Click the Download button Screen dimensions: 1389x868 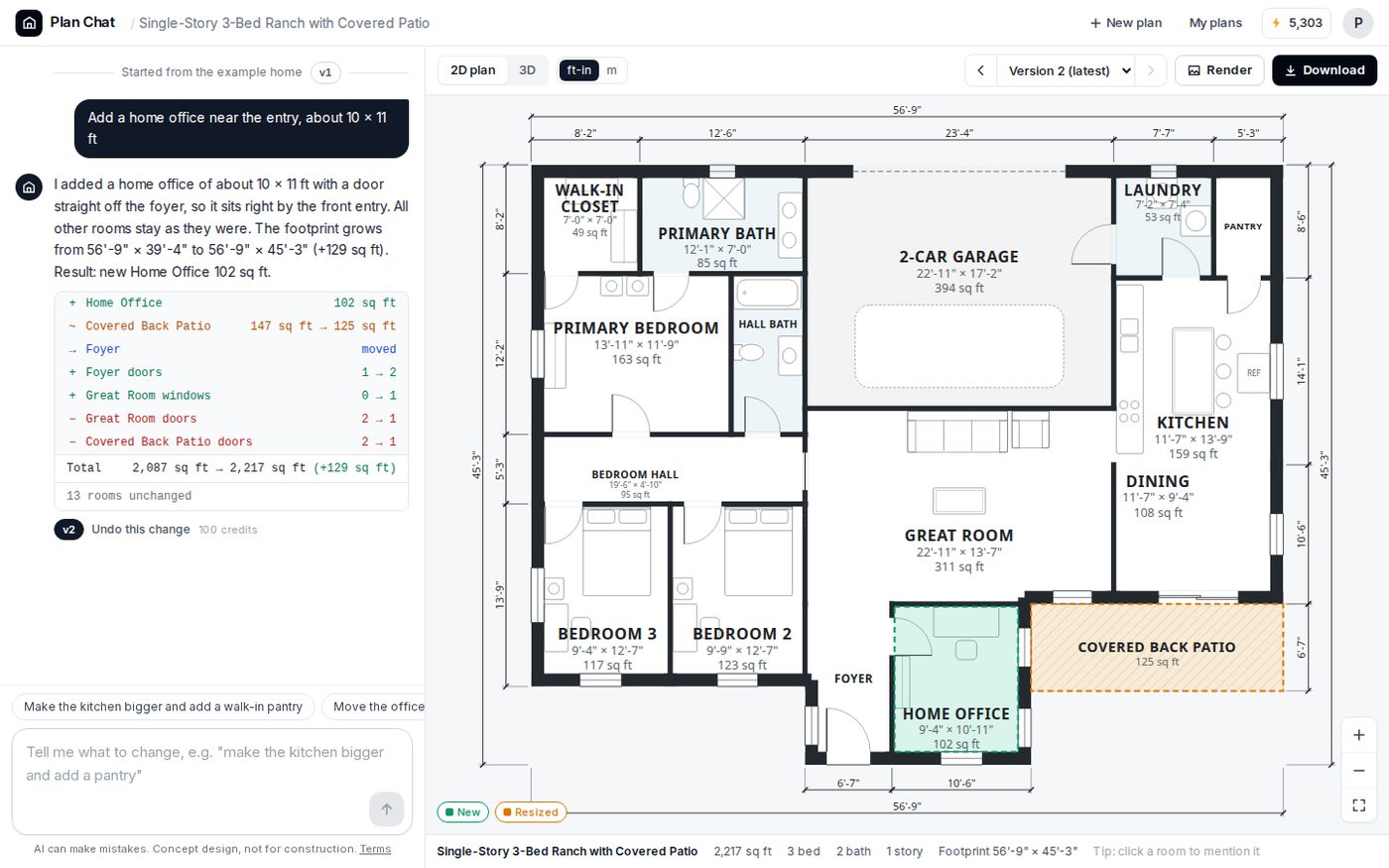[x=1325, y=70]
